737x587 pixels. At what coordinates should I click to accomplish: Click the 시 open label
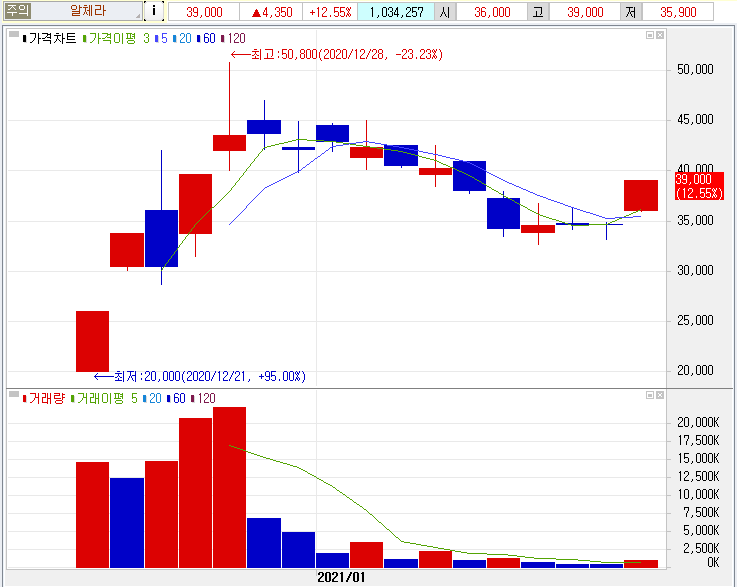click(x=445, y=12)
